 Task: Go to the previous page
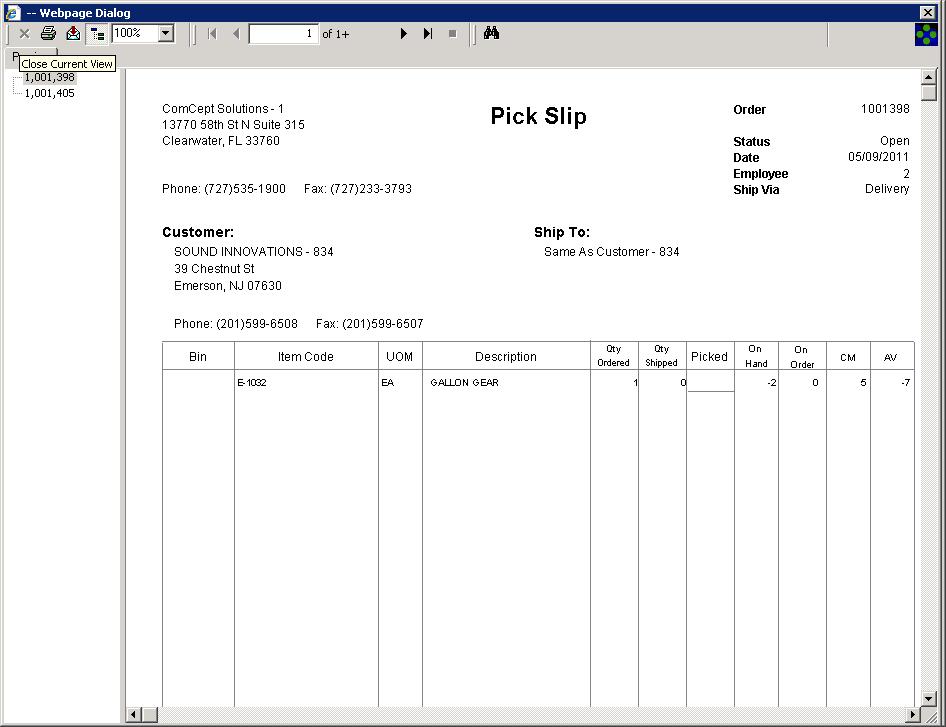[x=236, y=34]
